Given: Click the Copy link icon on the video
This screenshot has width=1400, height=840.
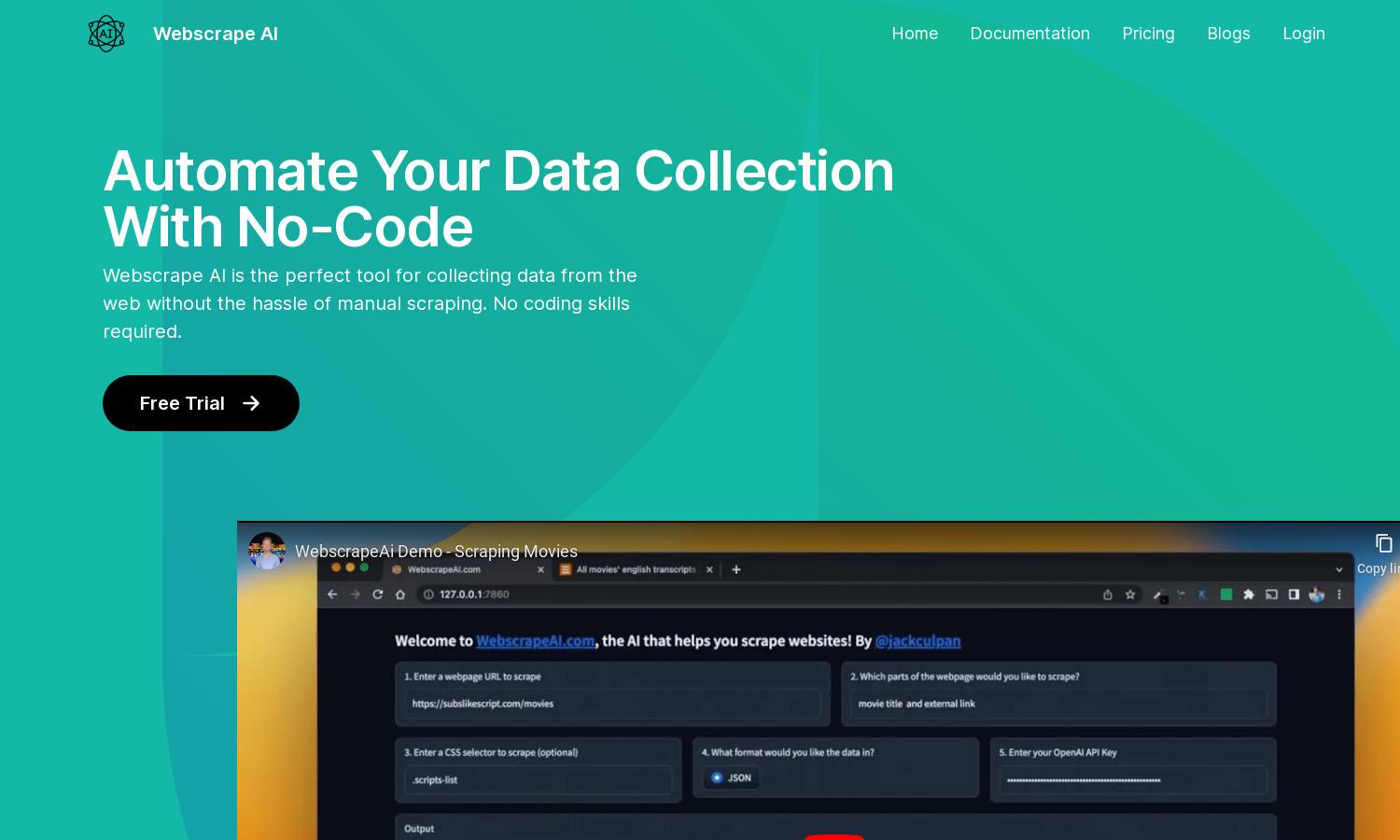Looking at the screenshot, I should 1384,543.
